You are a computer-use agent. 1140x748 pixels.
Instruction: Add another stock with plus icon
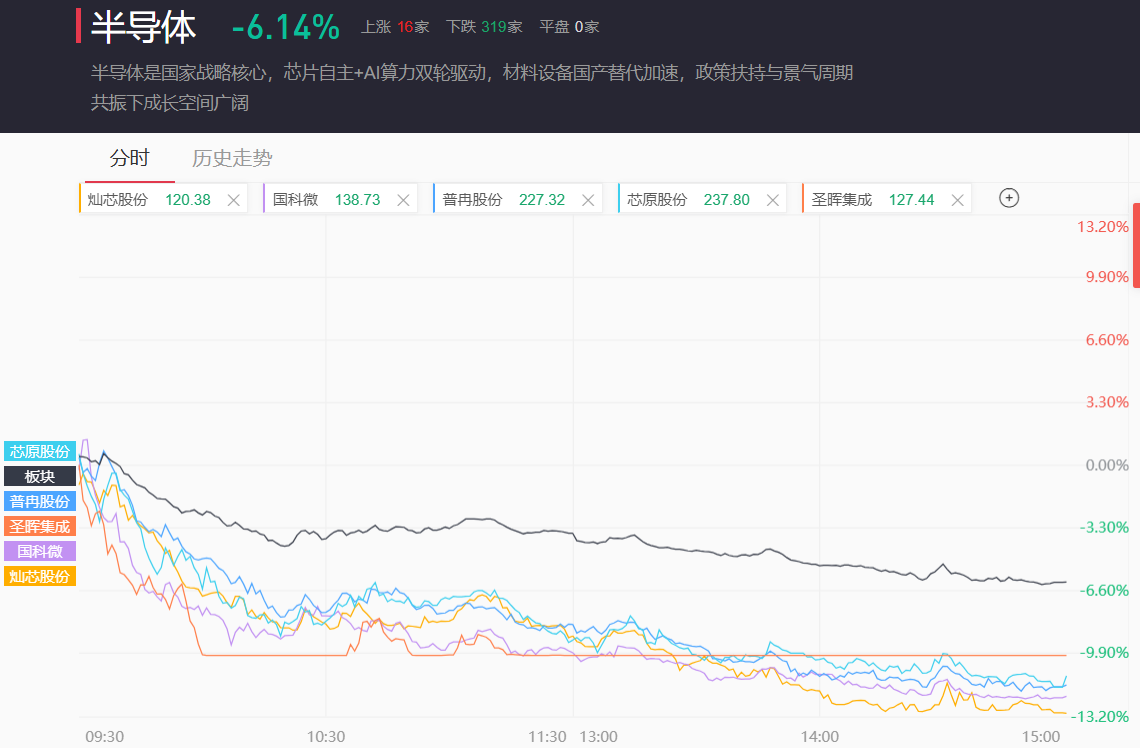pos(1009,198)
